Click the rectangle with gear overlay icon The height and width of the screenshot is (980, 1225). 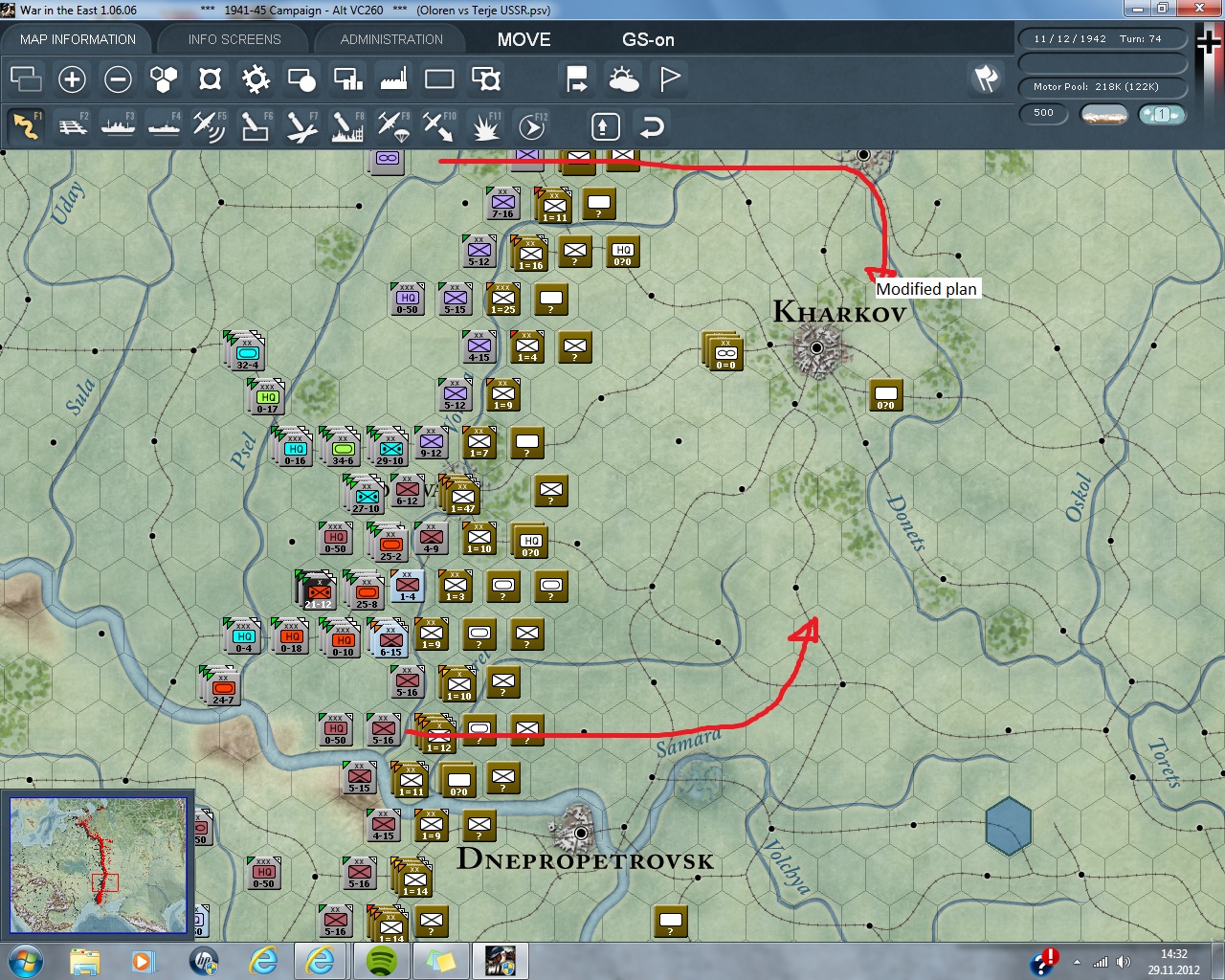click(x=485, y=79)
